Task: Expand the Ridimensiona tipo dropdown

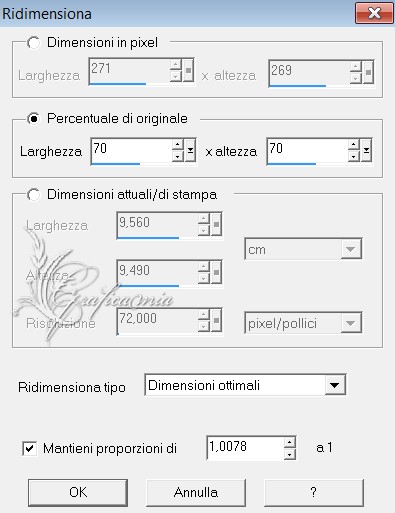Action: [334, 385]
